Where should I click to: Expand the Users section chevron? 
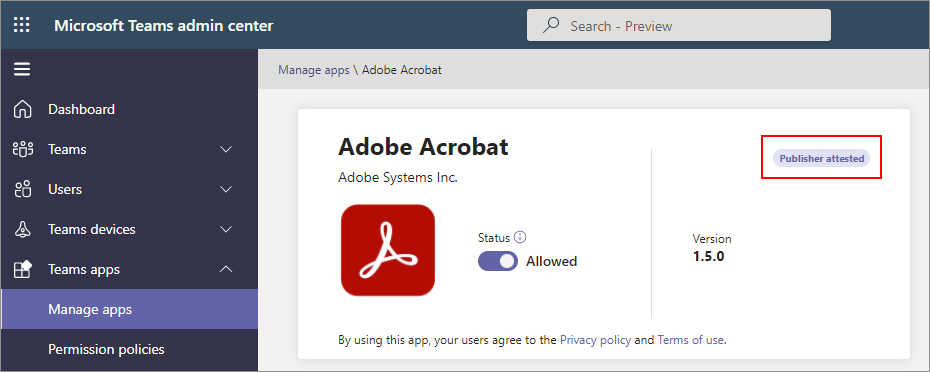click(x=226, y=189)
